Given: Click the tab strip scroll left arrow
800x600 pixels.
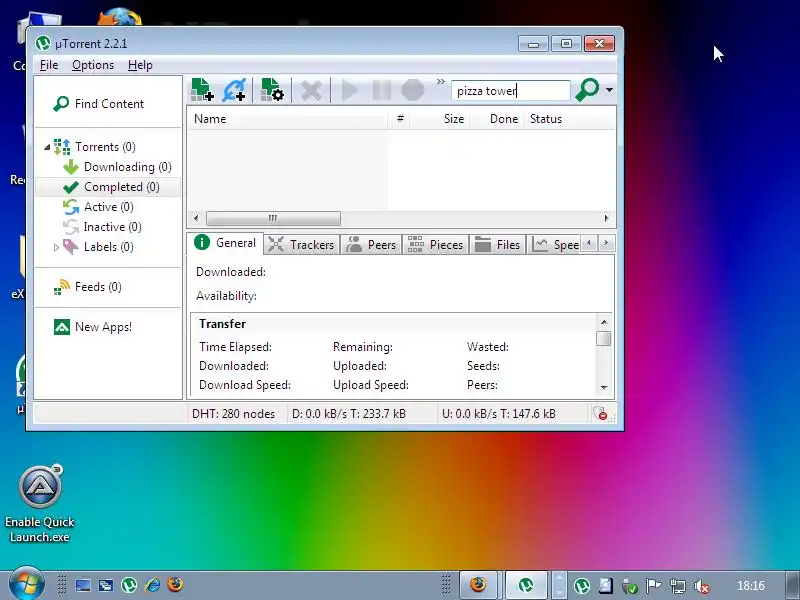Looking at the screenshot, I should click(589, 243).
